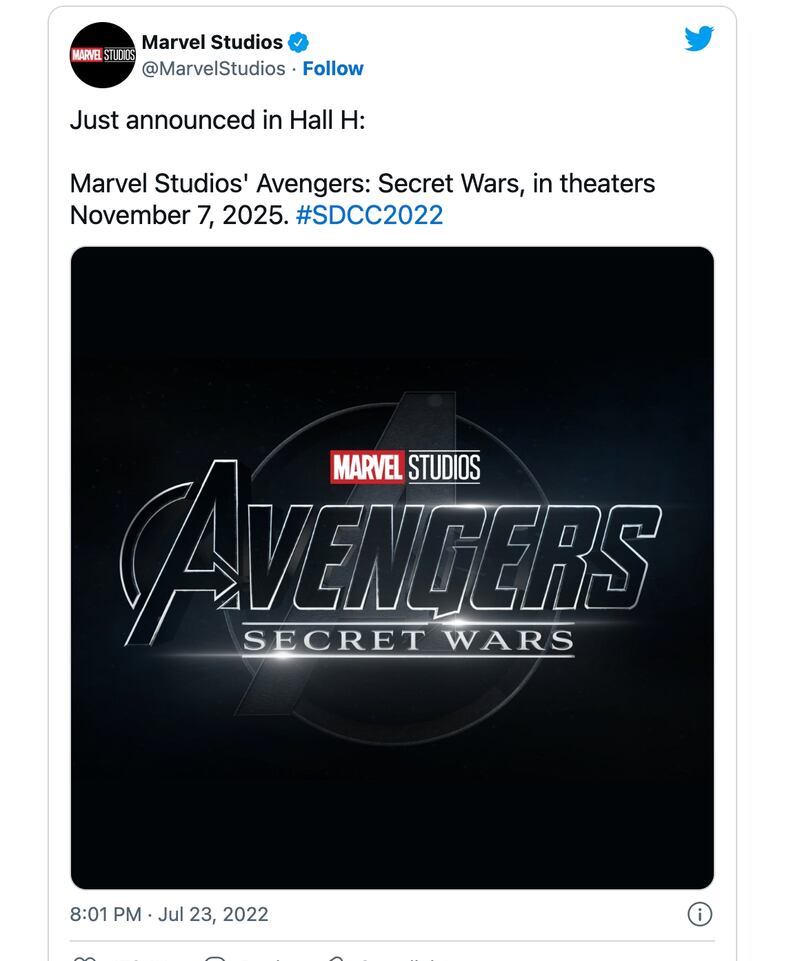Click the reply speech bubble icon

pyautogui.click(x=216, y=958)
